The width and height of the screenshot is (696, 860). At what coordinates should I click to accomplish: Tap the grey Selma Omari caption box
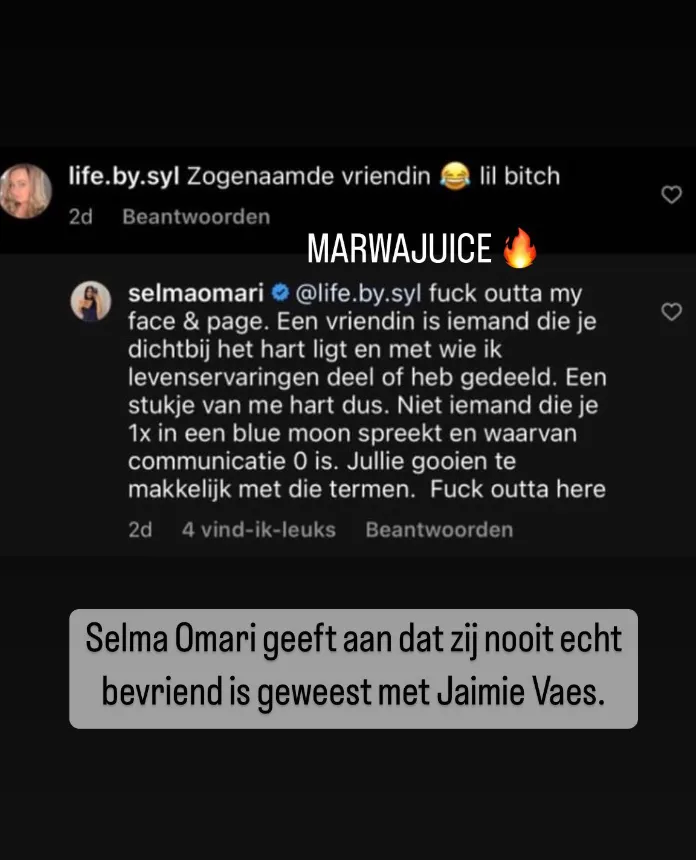tap(353, 669)
